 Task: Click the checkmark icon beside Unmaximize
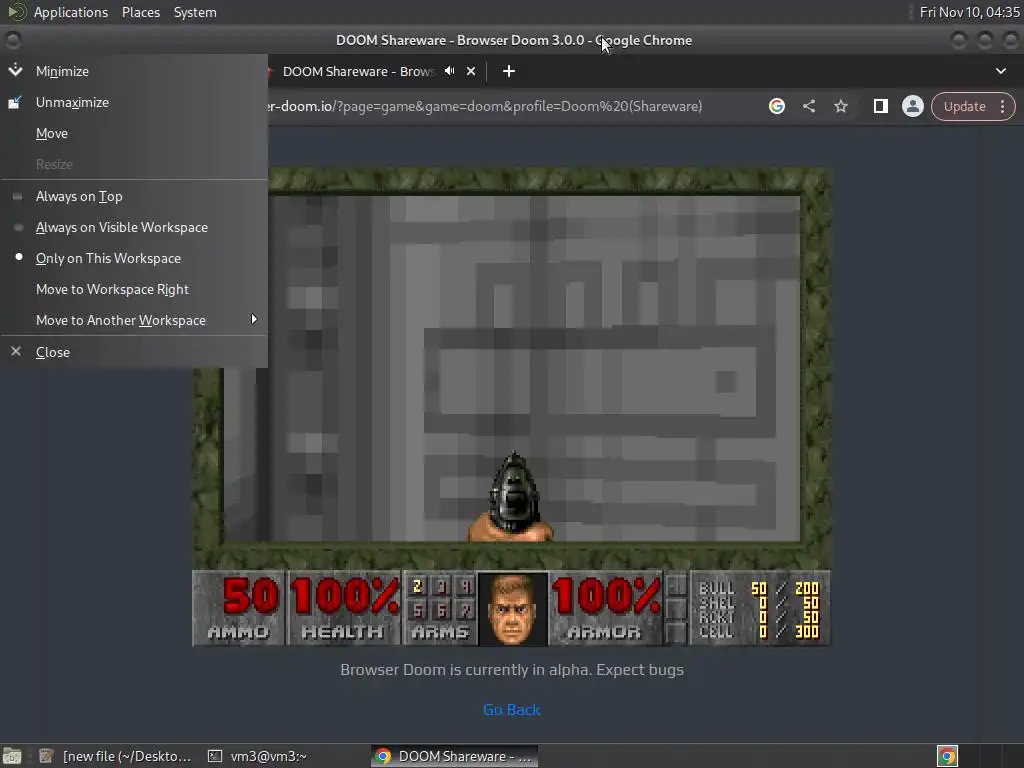[15, 102]
